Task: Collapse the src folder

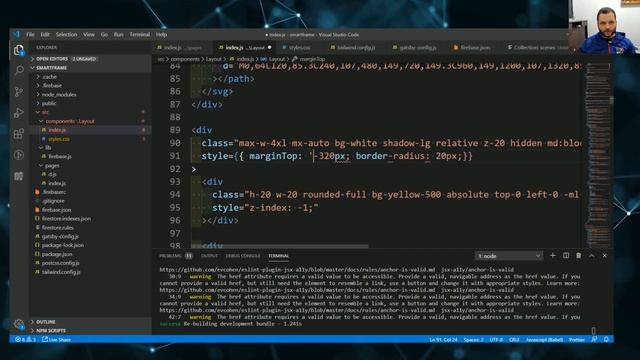Action: click(x=45, y=112)
